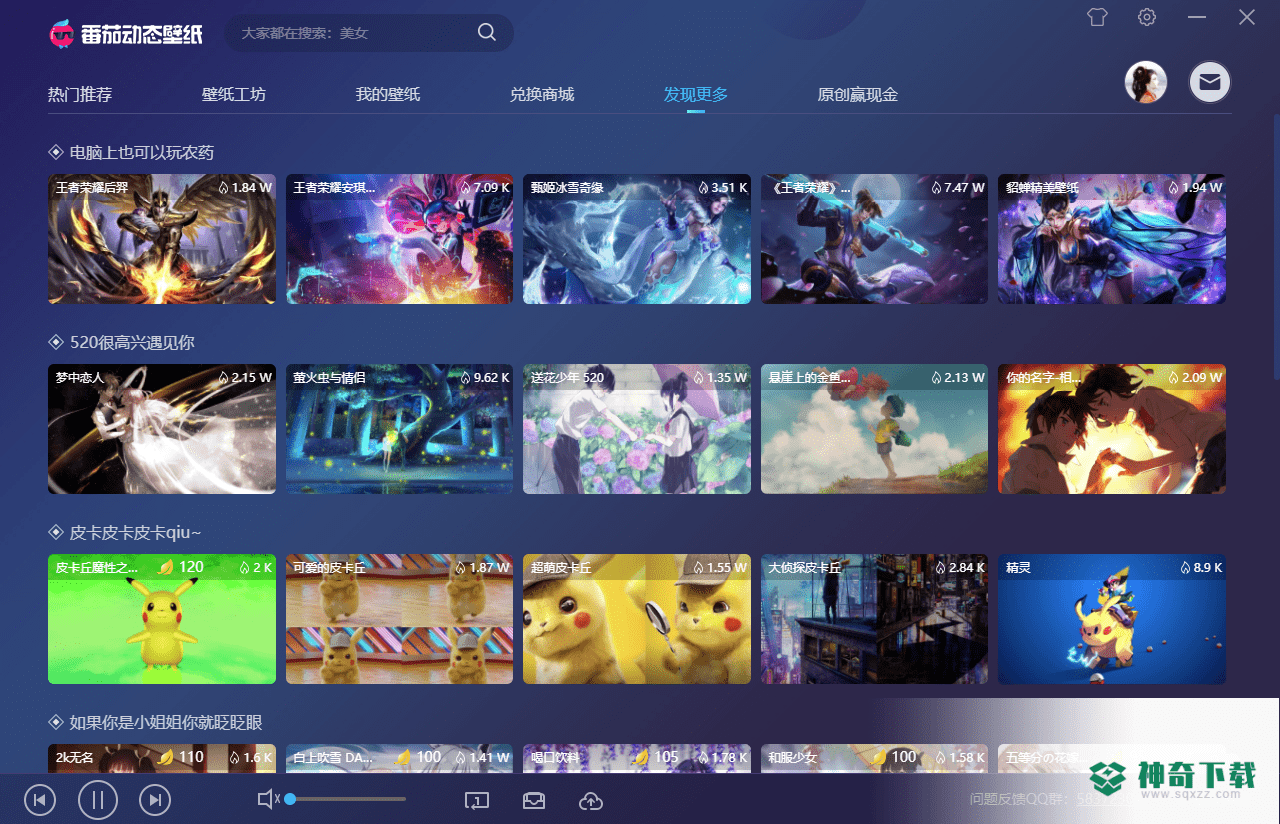Skip to the previous wallpaper
The width and height of the screenshot is (1280, 824).
coord(39,799)
